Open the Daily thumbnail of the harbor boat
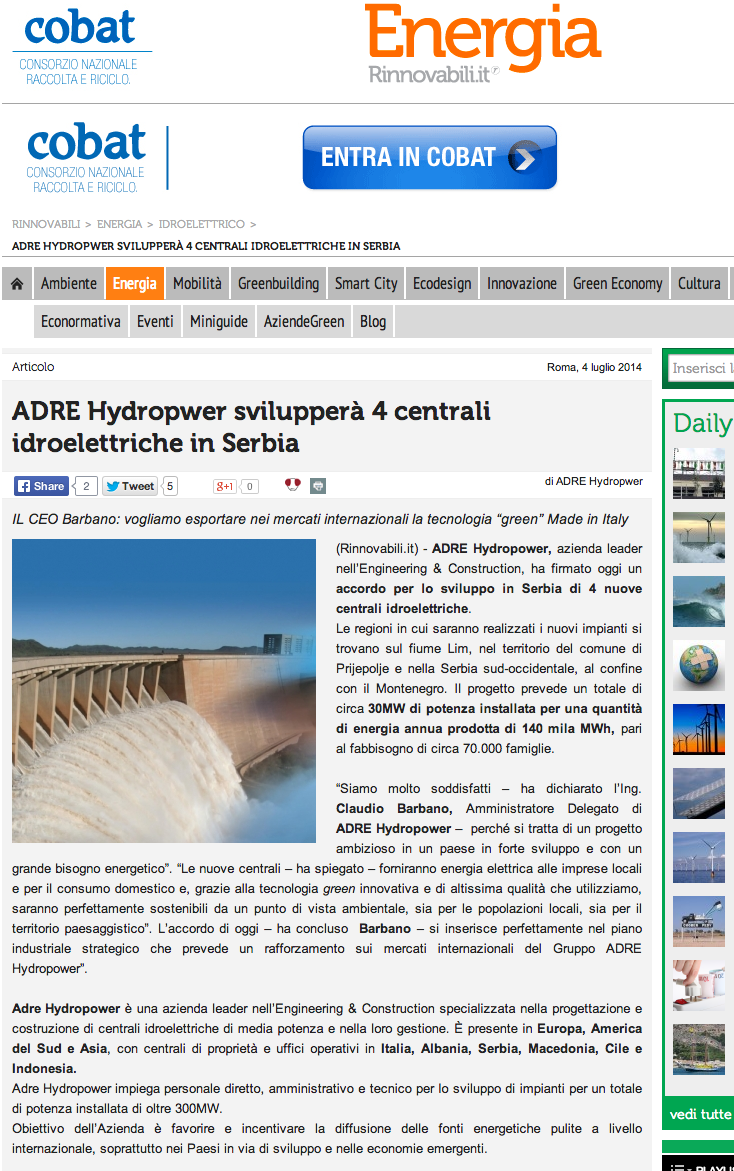 699,1049
